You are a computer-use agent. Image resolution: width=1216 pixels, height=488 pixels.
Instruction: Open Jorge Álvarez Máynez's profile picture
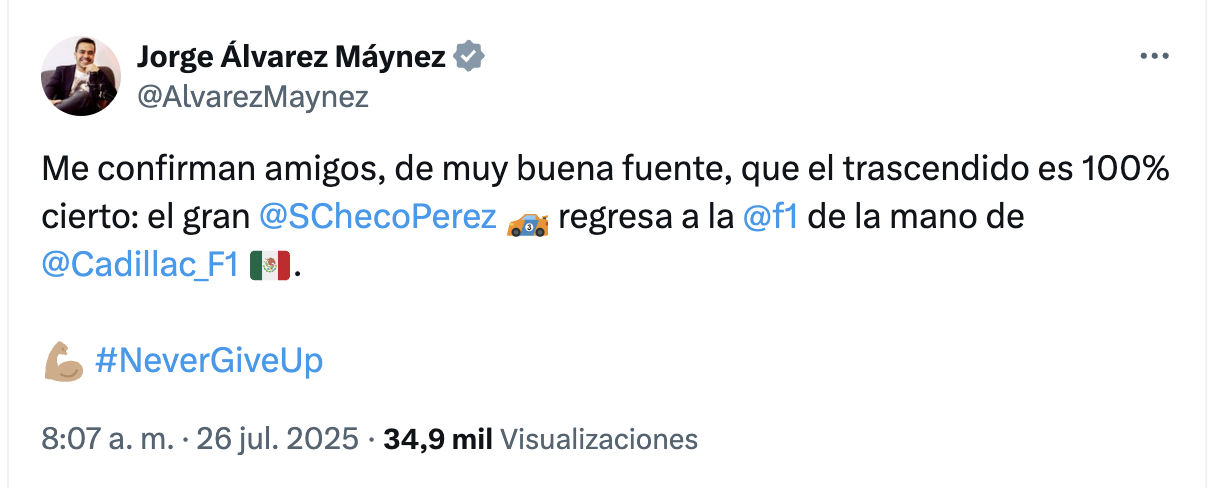coord(80,77)
